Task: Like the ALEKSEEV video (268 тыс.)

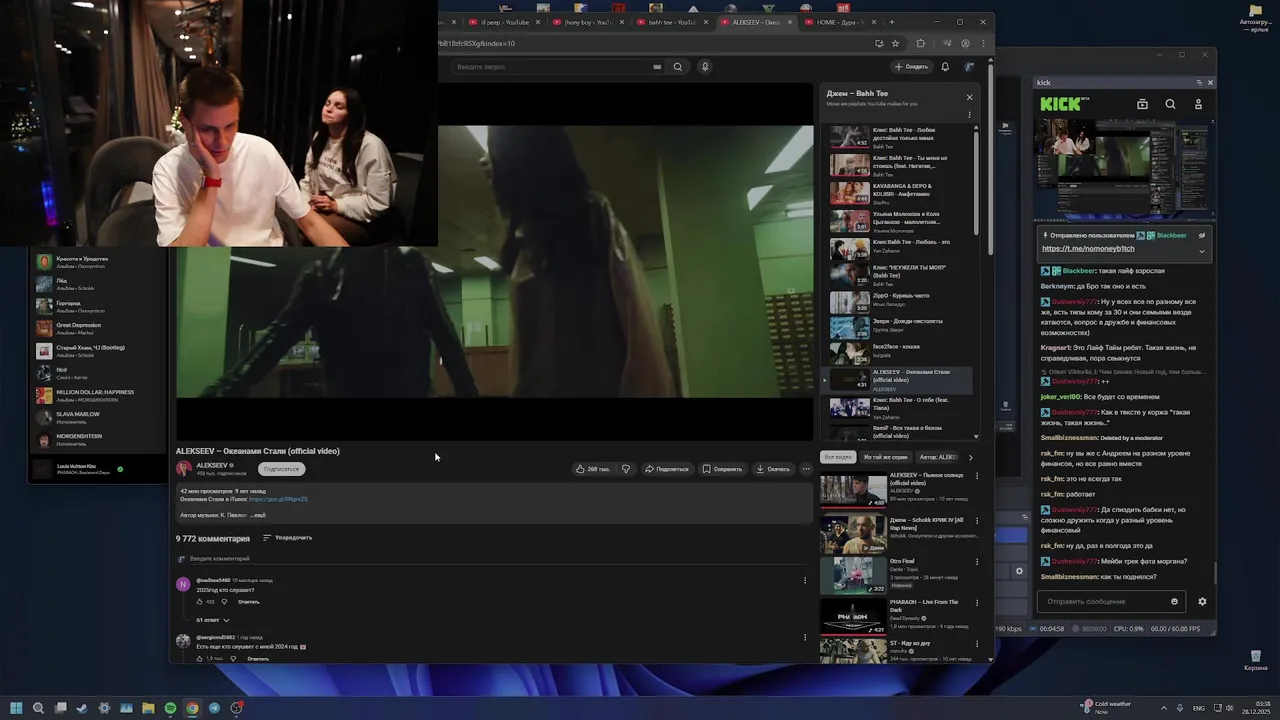Action: [x=592, y=469]
